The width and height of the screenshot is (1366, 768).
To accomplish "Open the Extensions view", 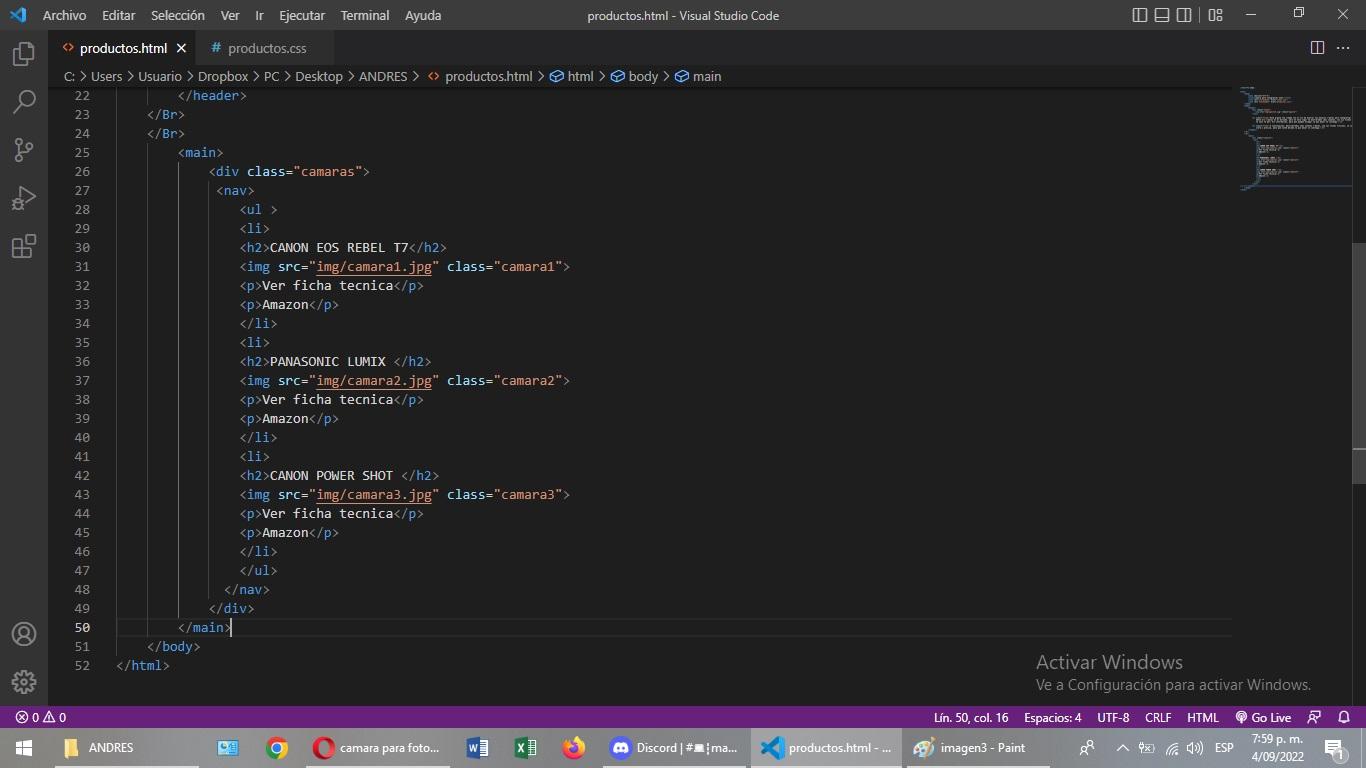I will [24, 246].
